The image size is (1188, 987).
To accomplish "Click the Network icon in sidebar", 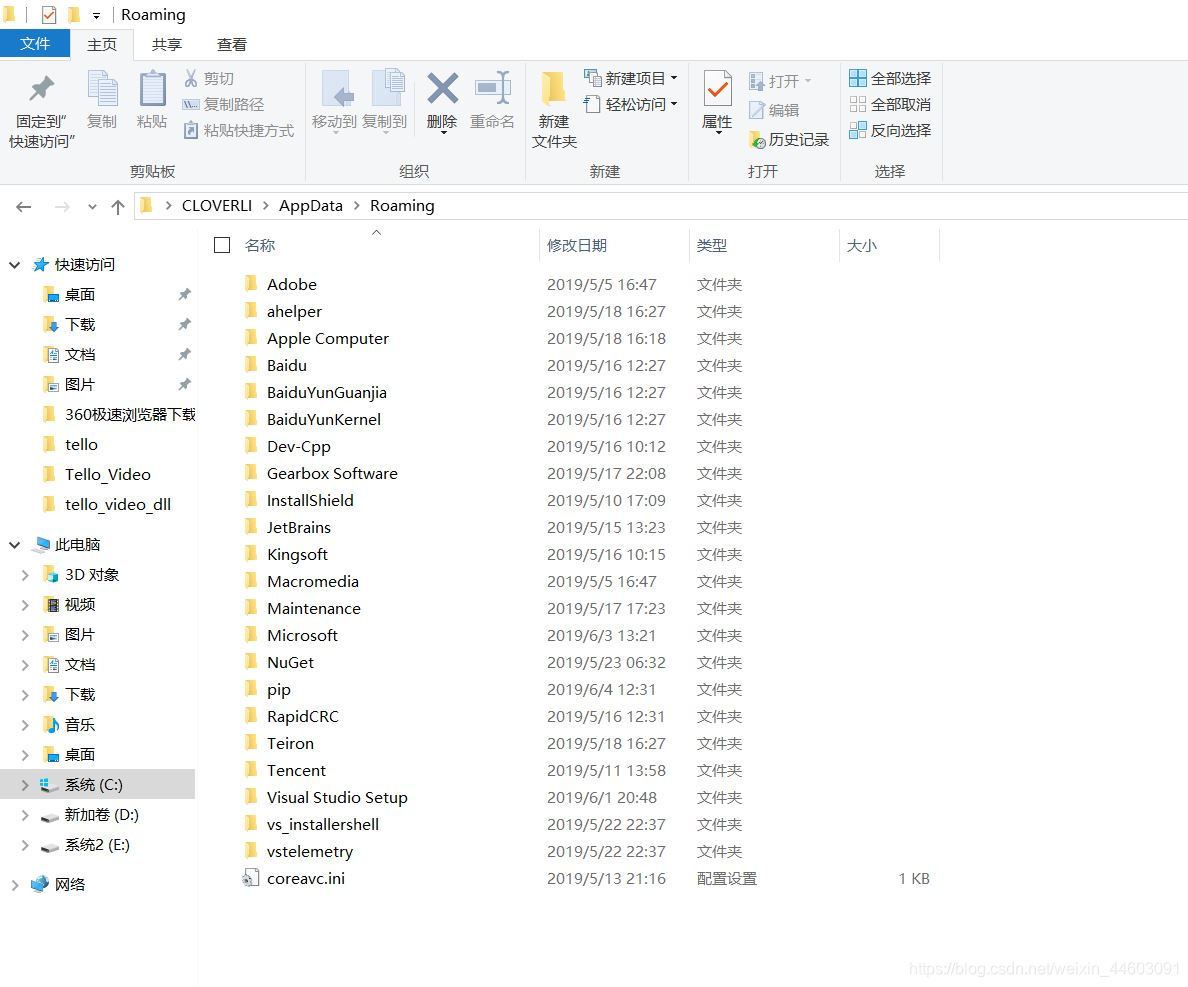I will (40, 884).
